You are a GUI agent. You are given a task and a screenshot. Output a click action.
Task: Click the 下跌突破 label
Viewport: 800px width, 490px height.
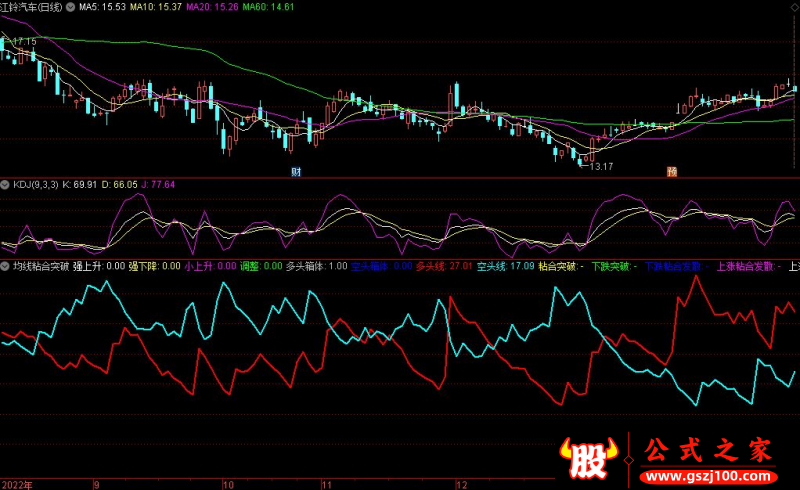pos(611,266)
